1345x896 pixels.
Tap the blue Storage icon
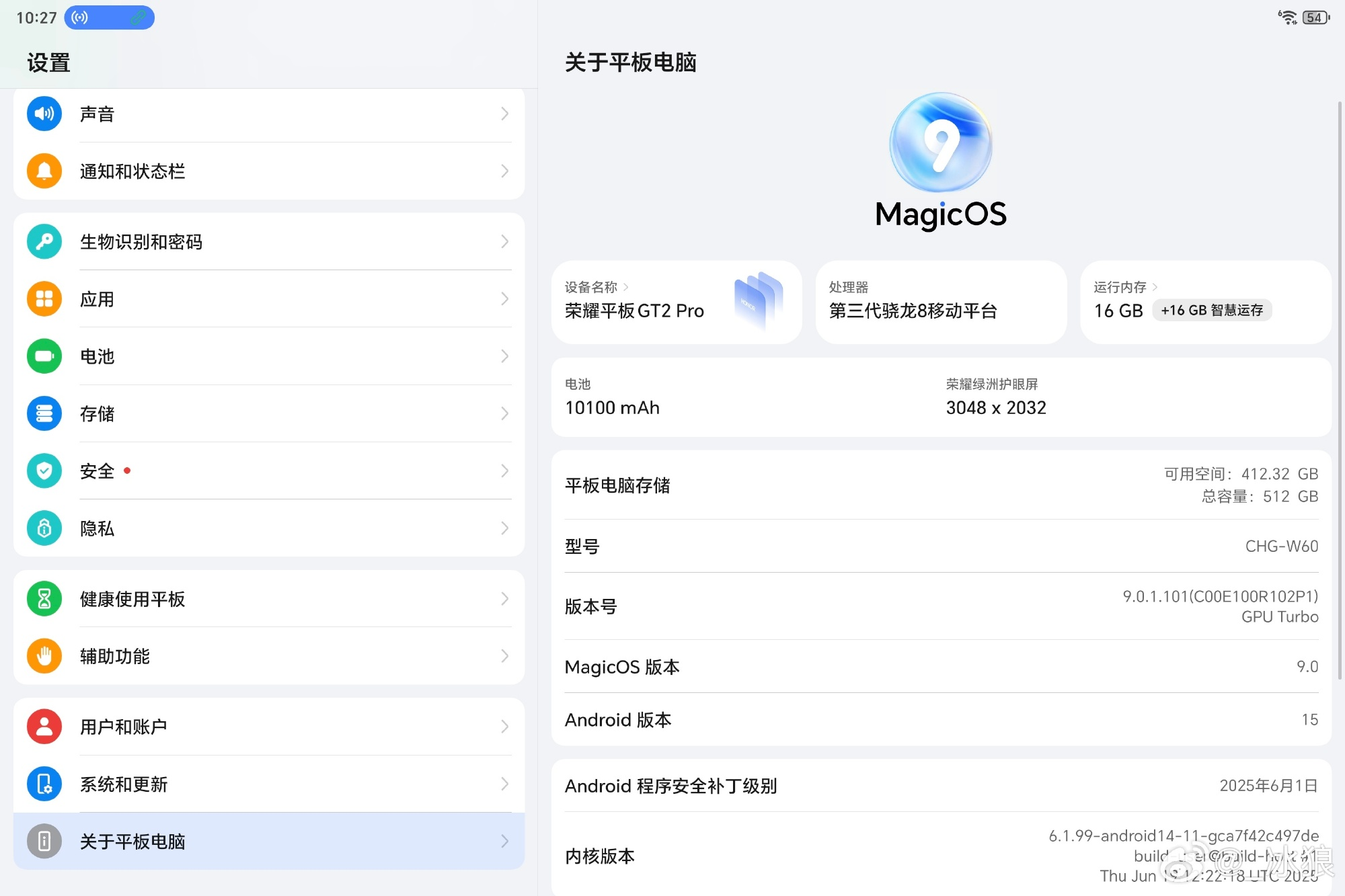coord(44,413)
